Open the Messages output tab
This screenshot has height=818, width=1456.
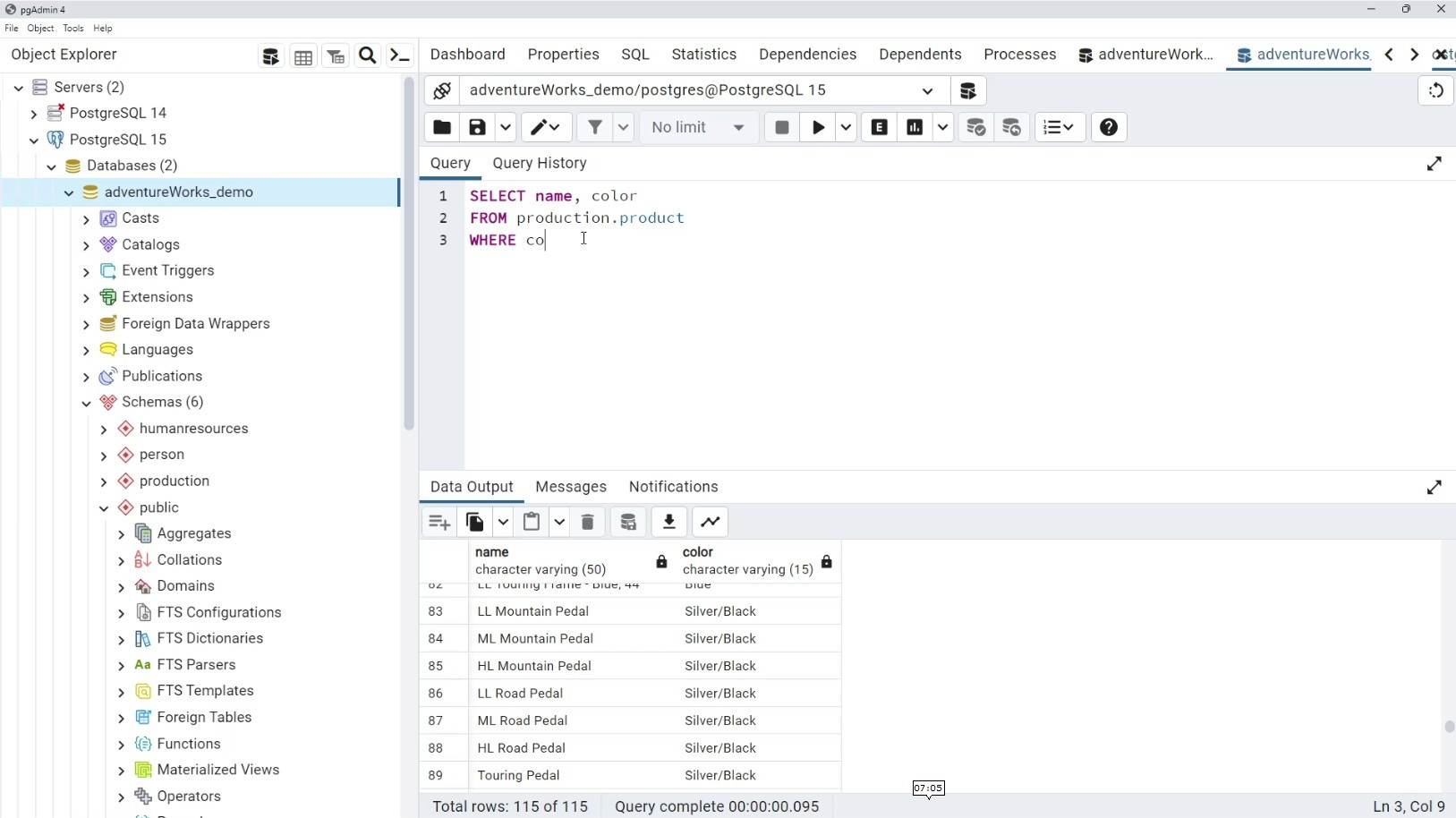point(571,487)
